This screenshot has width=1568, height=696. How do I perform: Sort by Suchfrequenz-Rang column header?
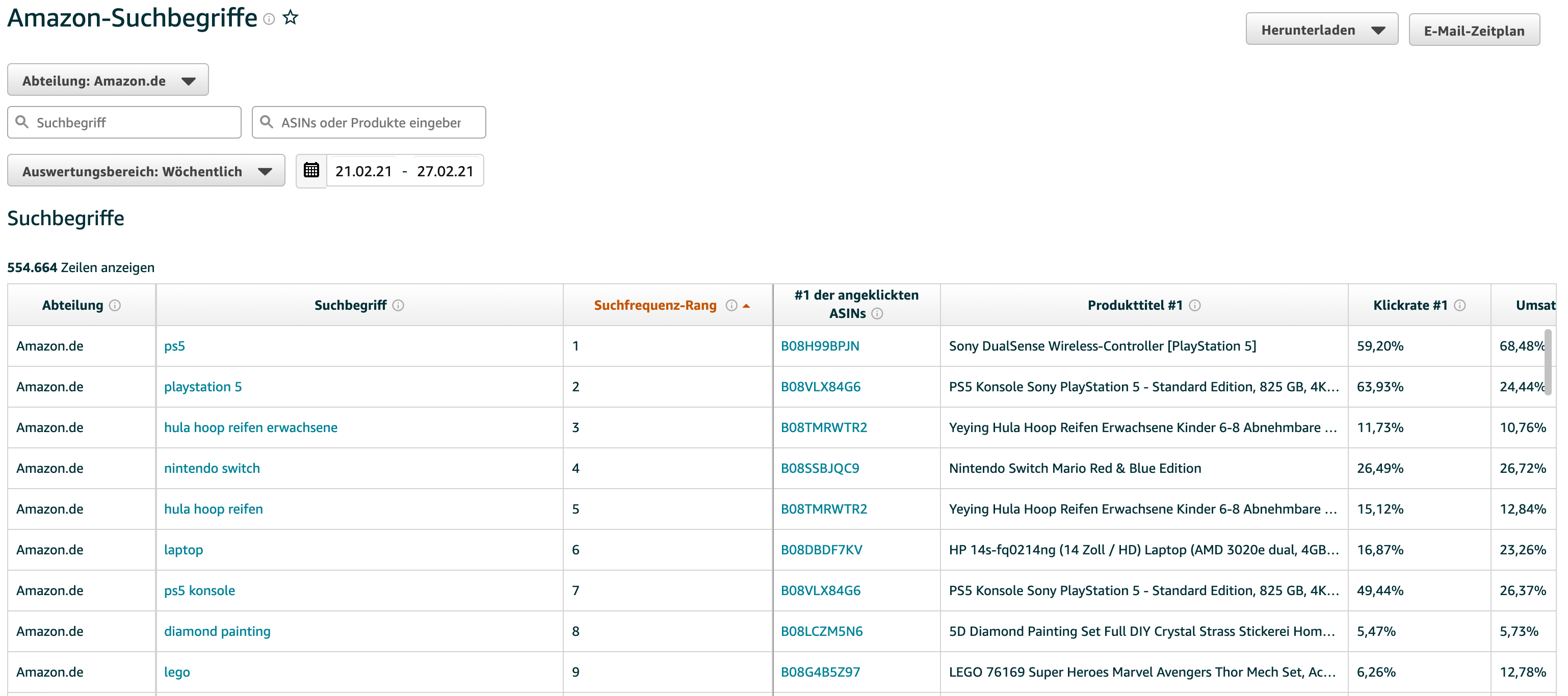(x=655, y=305)
